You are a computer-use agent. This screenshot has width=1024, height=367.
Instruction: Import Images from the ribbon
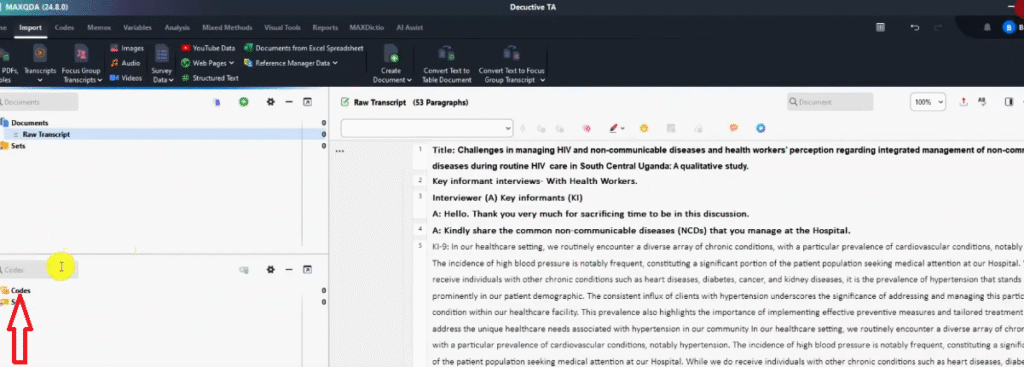pyautogui.click(x=127, y=48)
